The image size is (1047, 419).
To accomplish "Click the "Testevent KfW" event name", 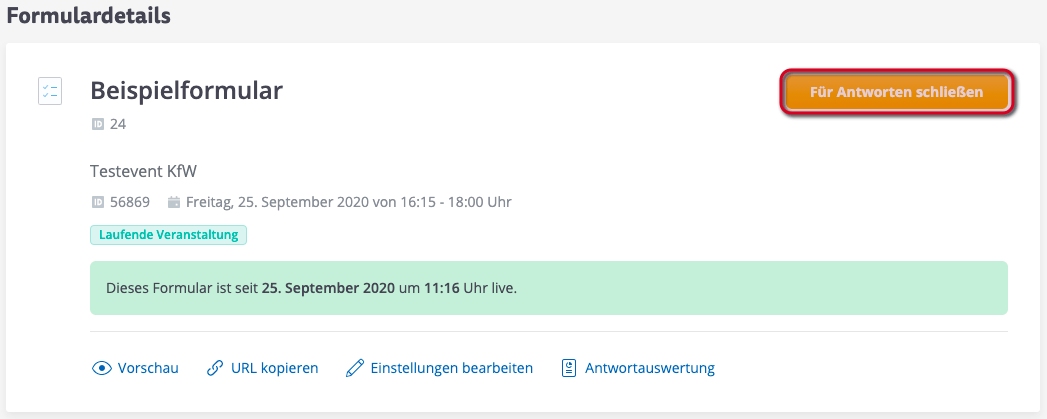I will click(141, 170).
